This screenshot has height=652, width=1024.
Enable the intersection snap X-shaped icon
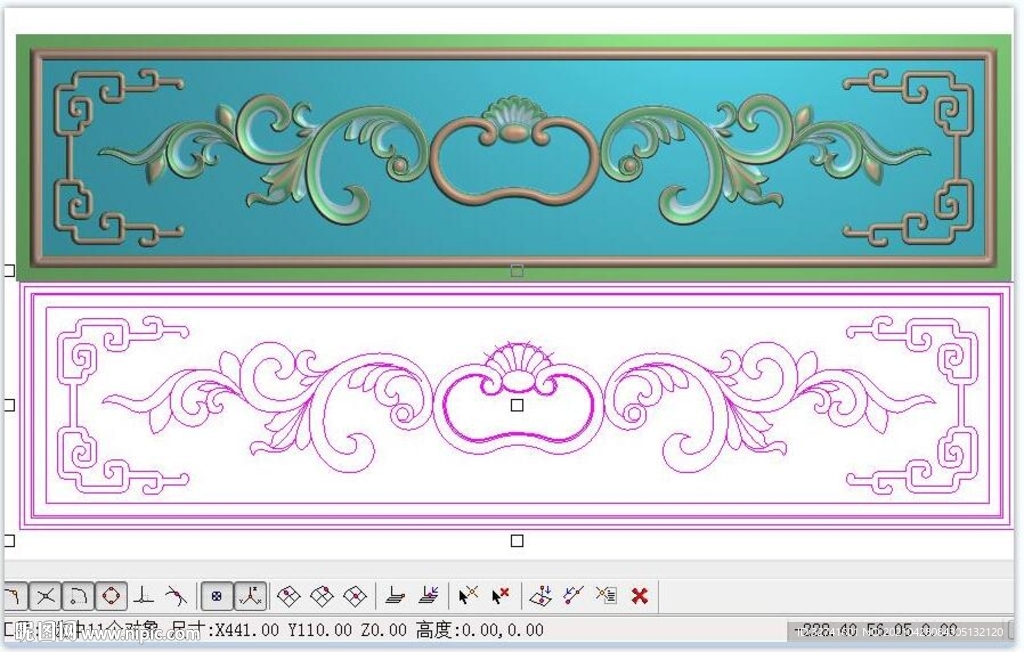pos(45,597)
